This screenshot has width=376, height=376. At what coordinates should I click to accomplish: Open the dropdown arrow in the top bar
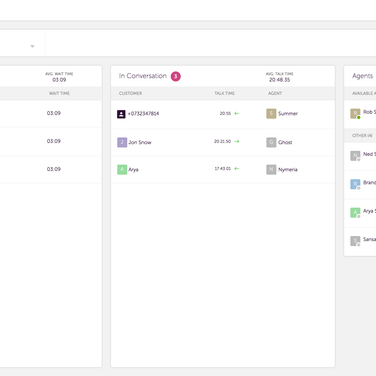32,46
